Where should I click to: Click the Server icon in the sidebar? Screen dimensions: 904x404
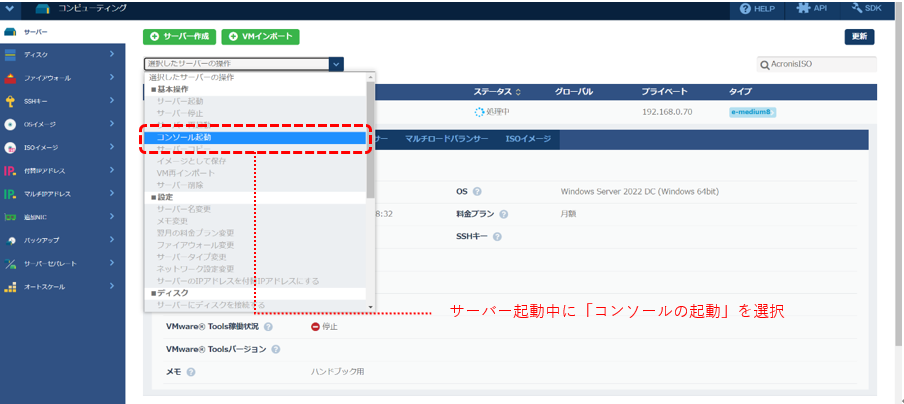pyautogui.click(x=10, y=33)
